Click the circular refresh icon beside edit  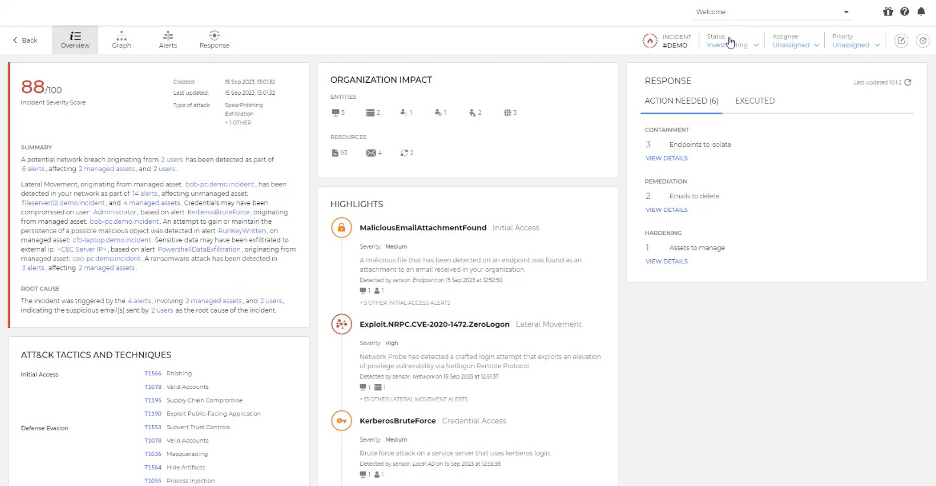click(922, 41)
